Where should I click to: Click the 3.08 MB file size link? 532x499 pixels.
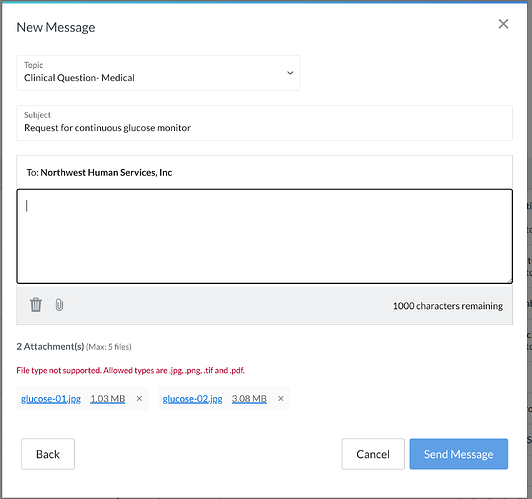pos(249,399)
